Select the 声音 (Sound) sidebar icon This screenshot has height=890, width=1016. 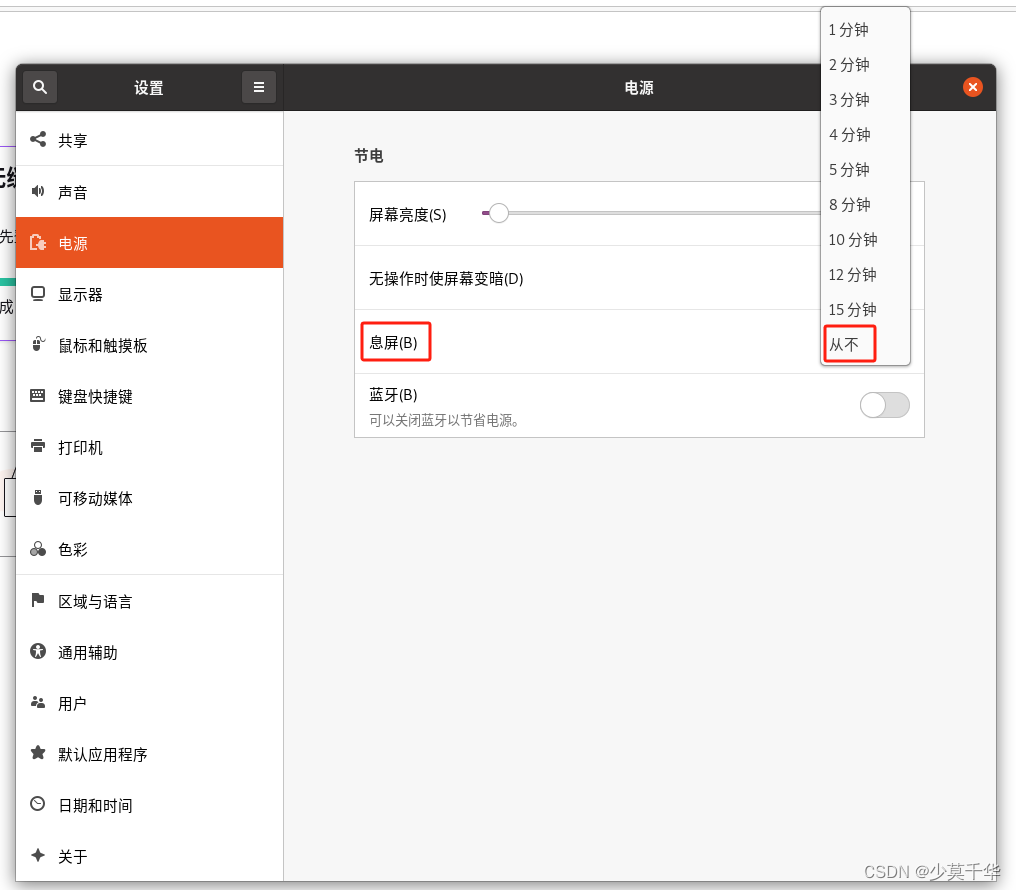click(38, 191)
